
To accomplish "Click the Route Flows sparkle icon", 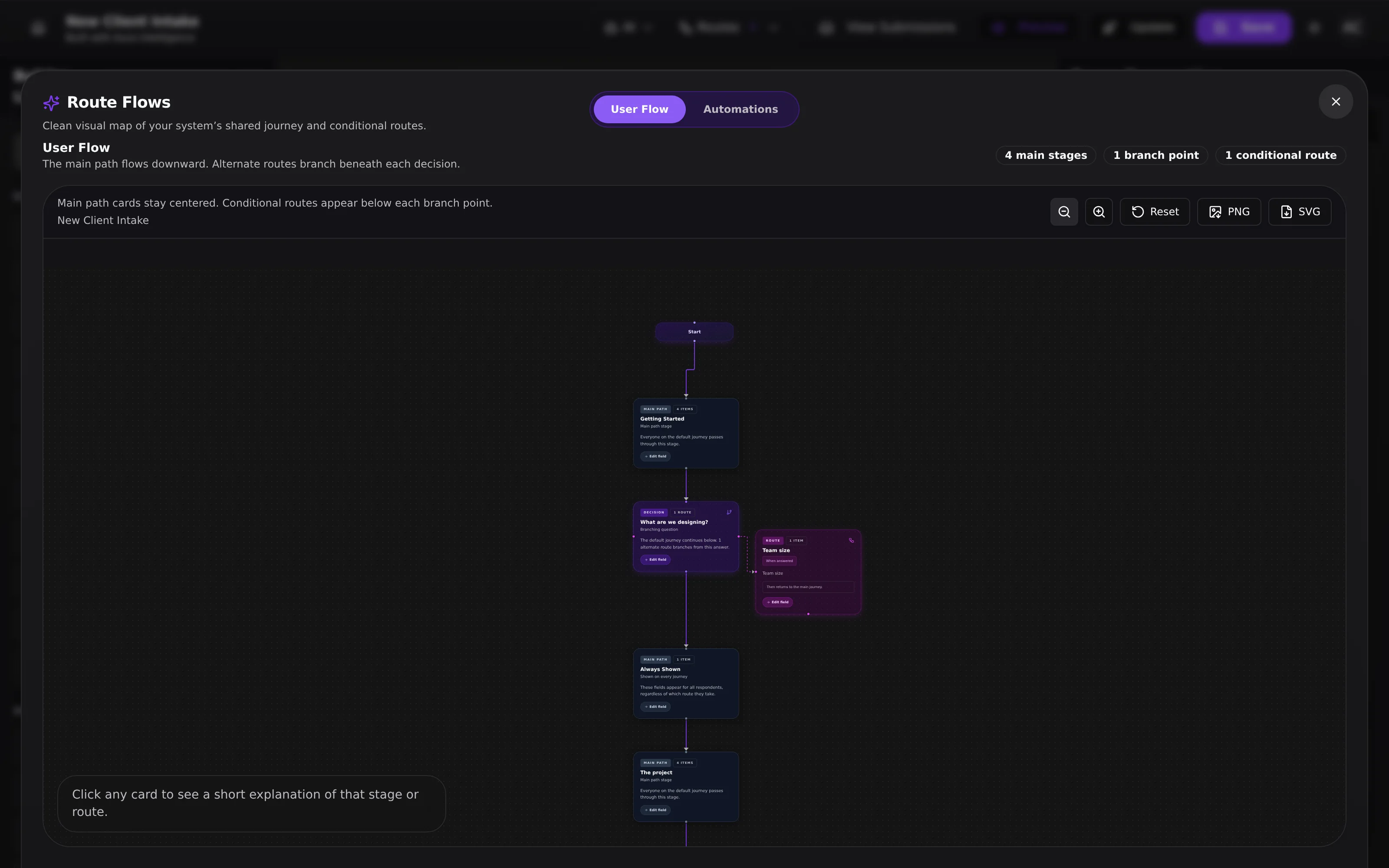I will (x=51, y=103).
